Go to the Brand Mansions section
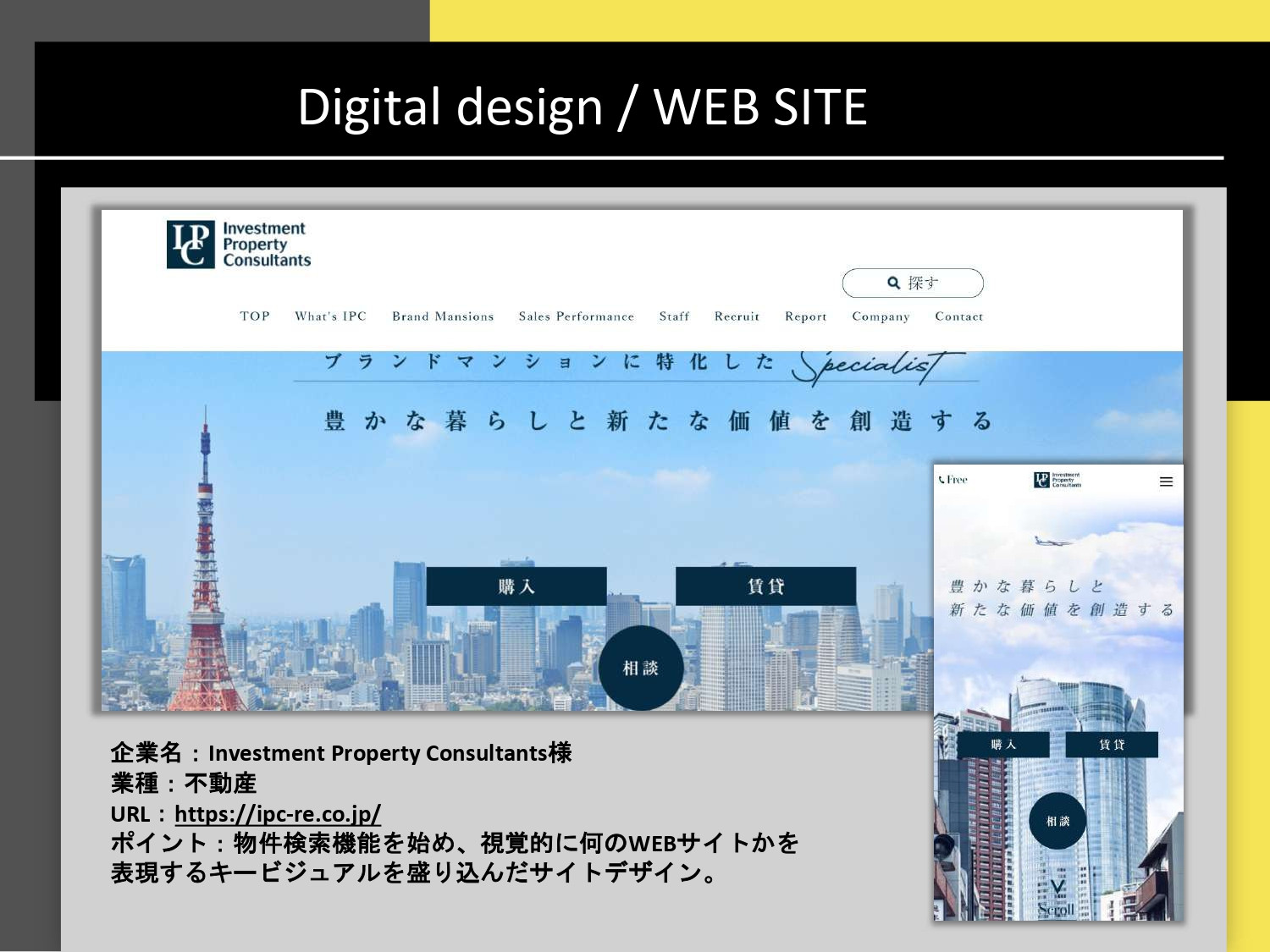This screenshot has width=1270, height=952. pos(443,316)
